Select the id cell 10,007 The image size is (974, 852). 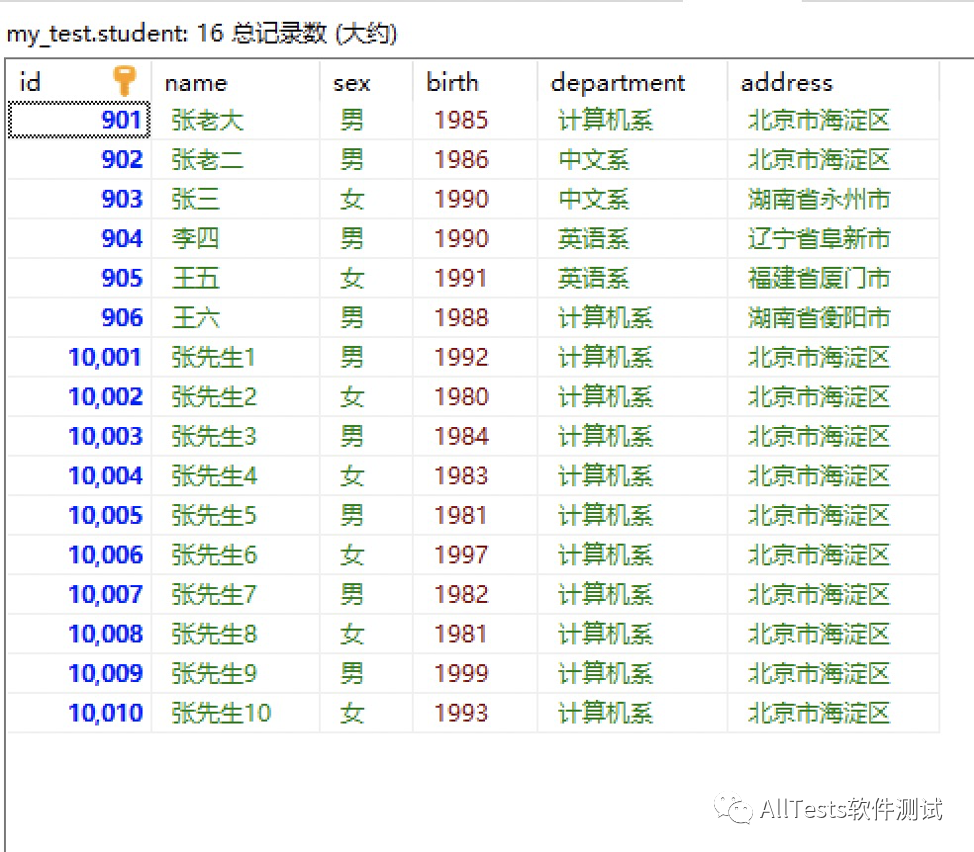[79, 594]
